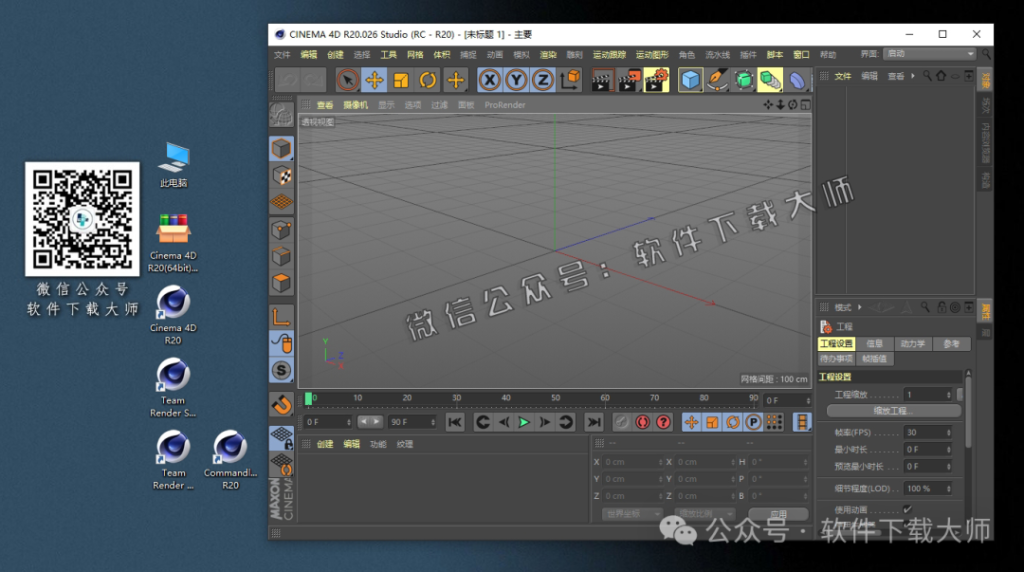Click the 应用 button in coordinates panel
Image resolution: width=1024 pixels, height=572 pixels.
pyautogui.click(x=778, y=514)
